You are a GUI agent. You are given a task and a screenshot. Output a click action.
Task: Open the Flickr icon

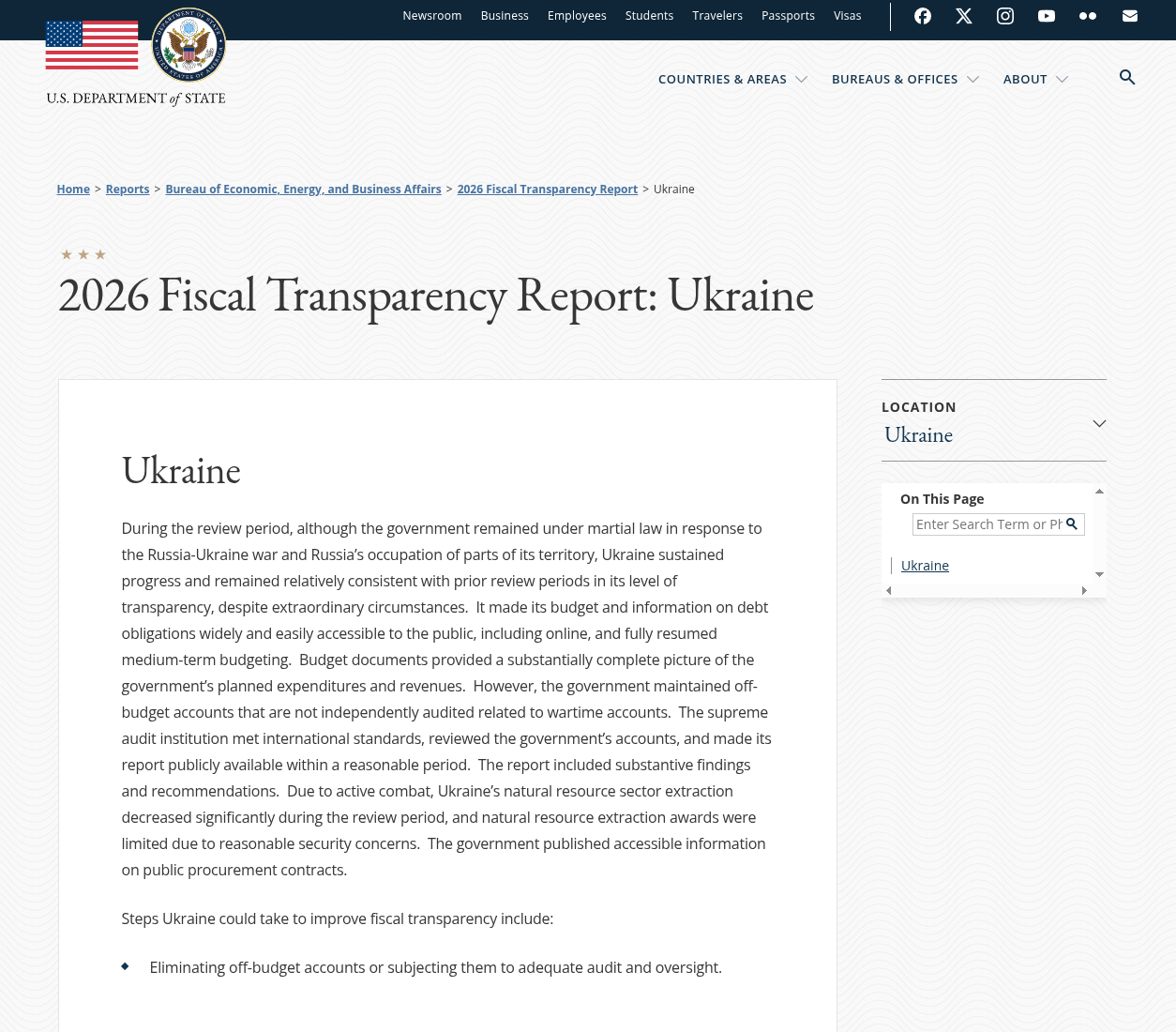pos(1088,16)
